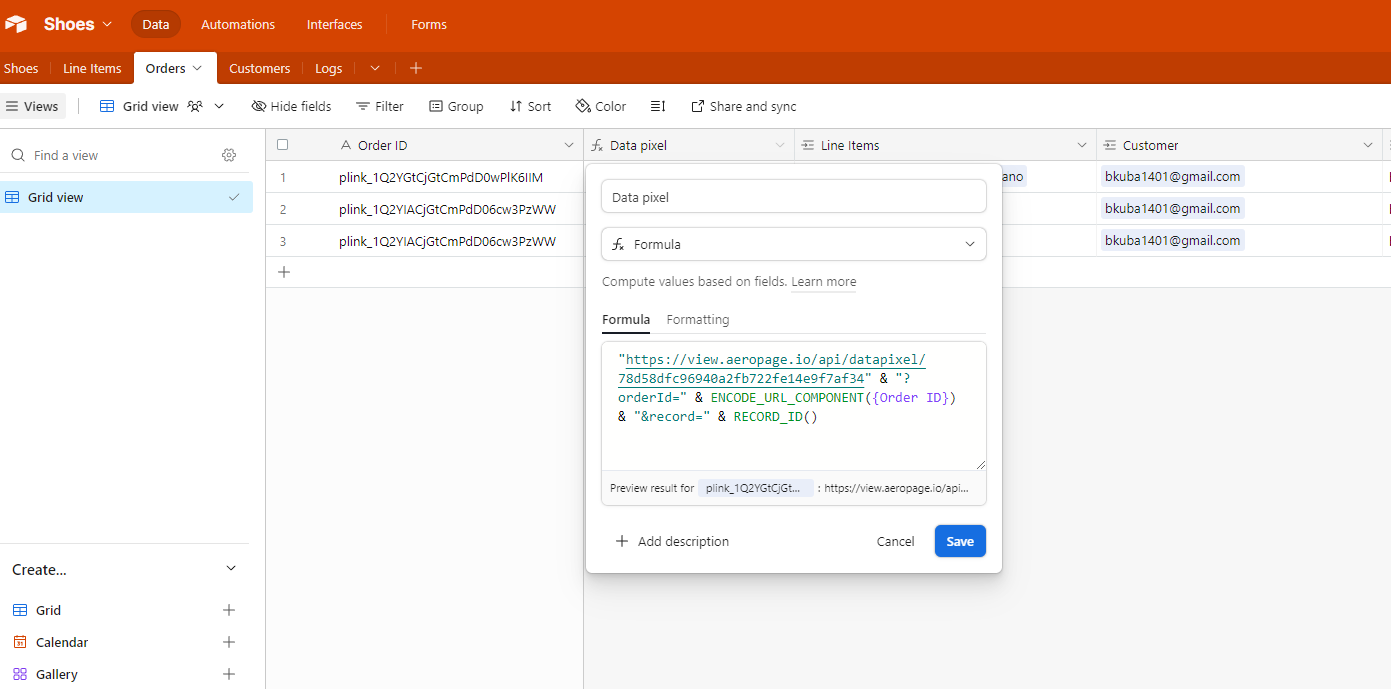Select the Formula tab in field editor

click(x=626, y=320)
